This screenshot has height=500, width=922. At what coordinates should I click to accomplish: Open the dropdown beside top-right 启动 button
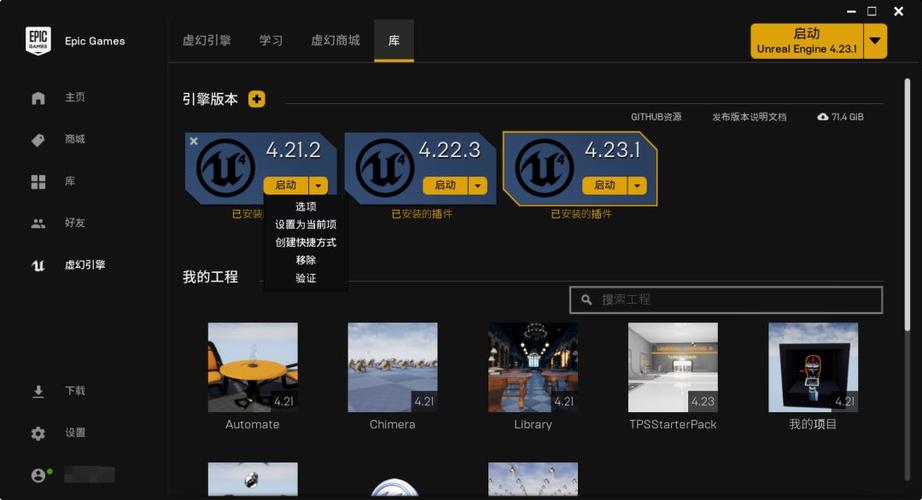tap(875, 41)
